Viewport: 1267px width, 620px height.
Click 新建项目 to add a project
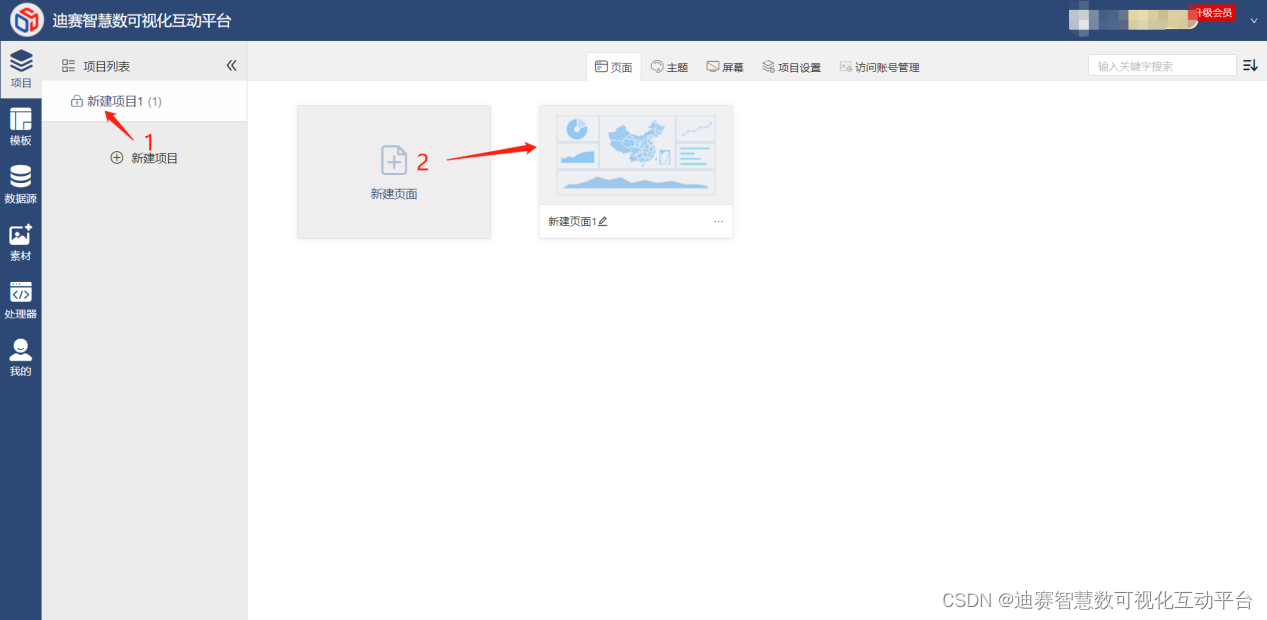coord(144,158)
